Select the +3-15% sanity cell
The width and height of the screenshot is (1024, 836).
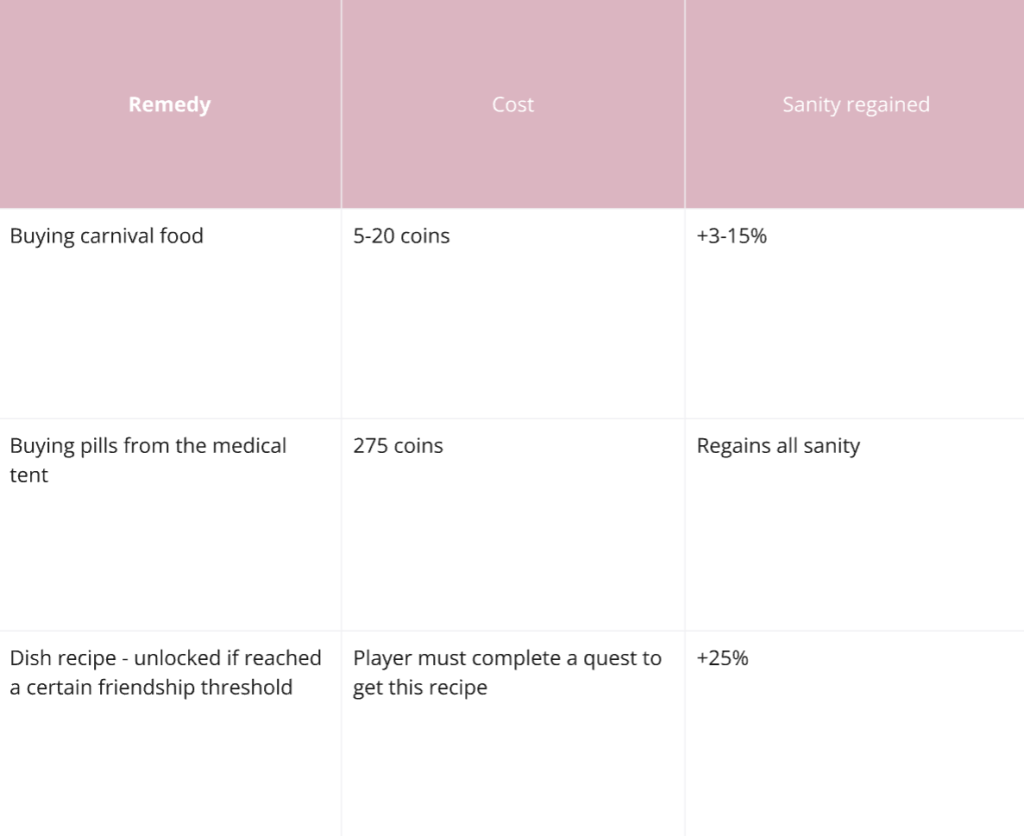856,314
